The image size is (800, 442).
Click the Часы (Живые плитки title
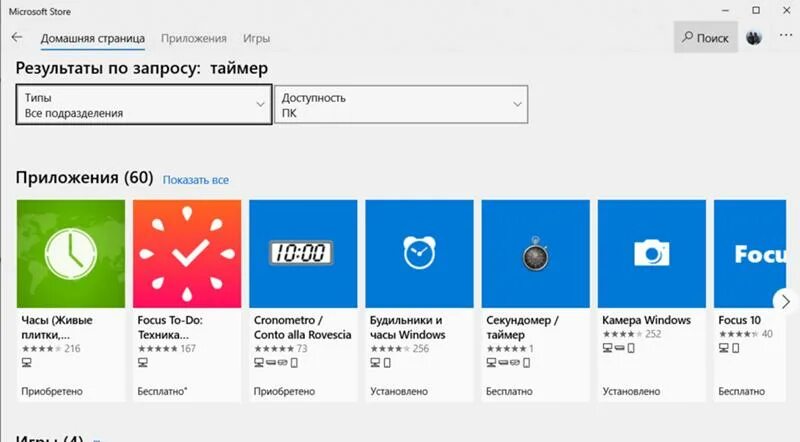(x=57, y=327)
